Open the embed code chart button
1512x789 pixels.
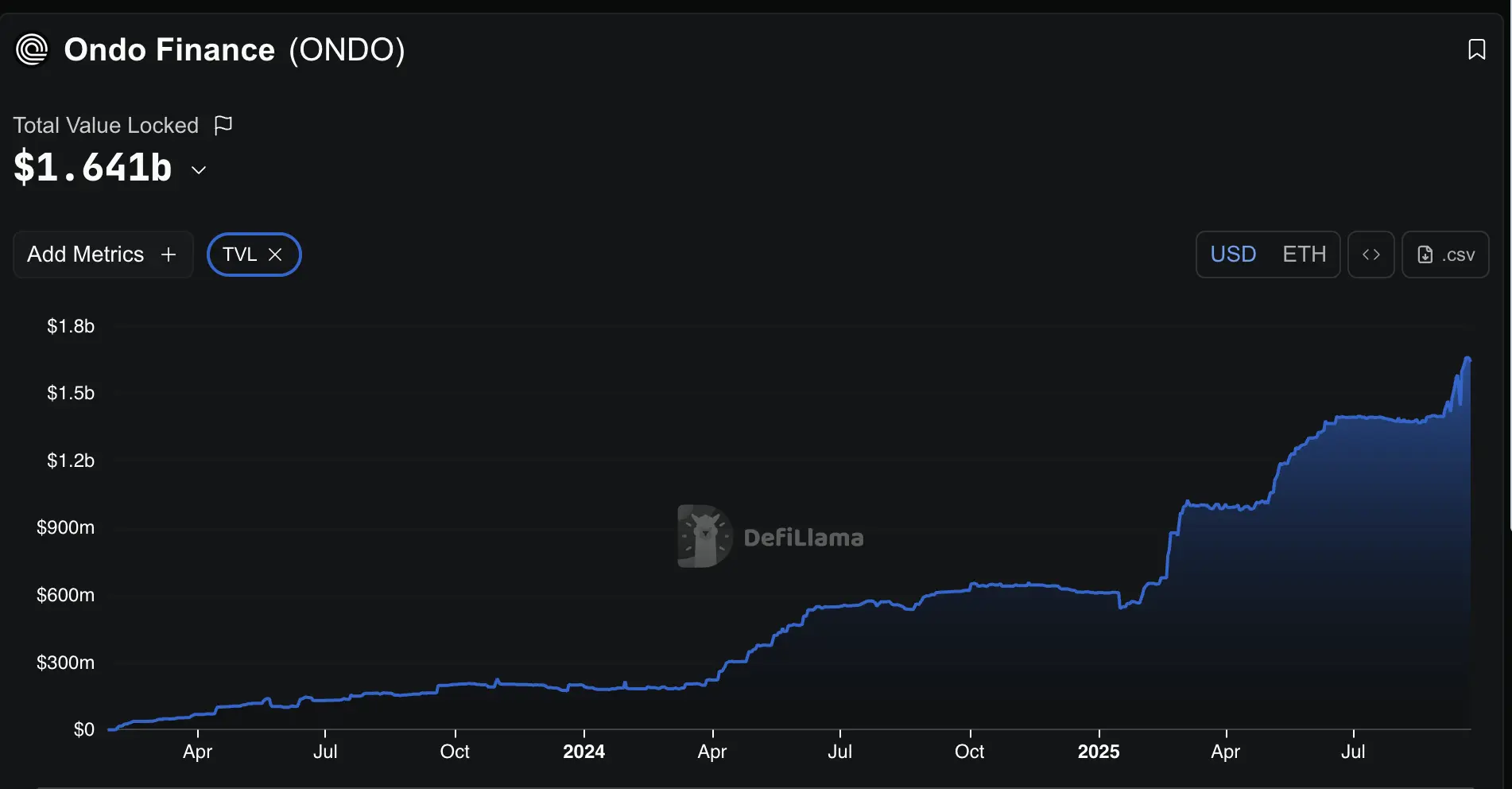click(x=1370, y=255)
